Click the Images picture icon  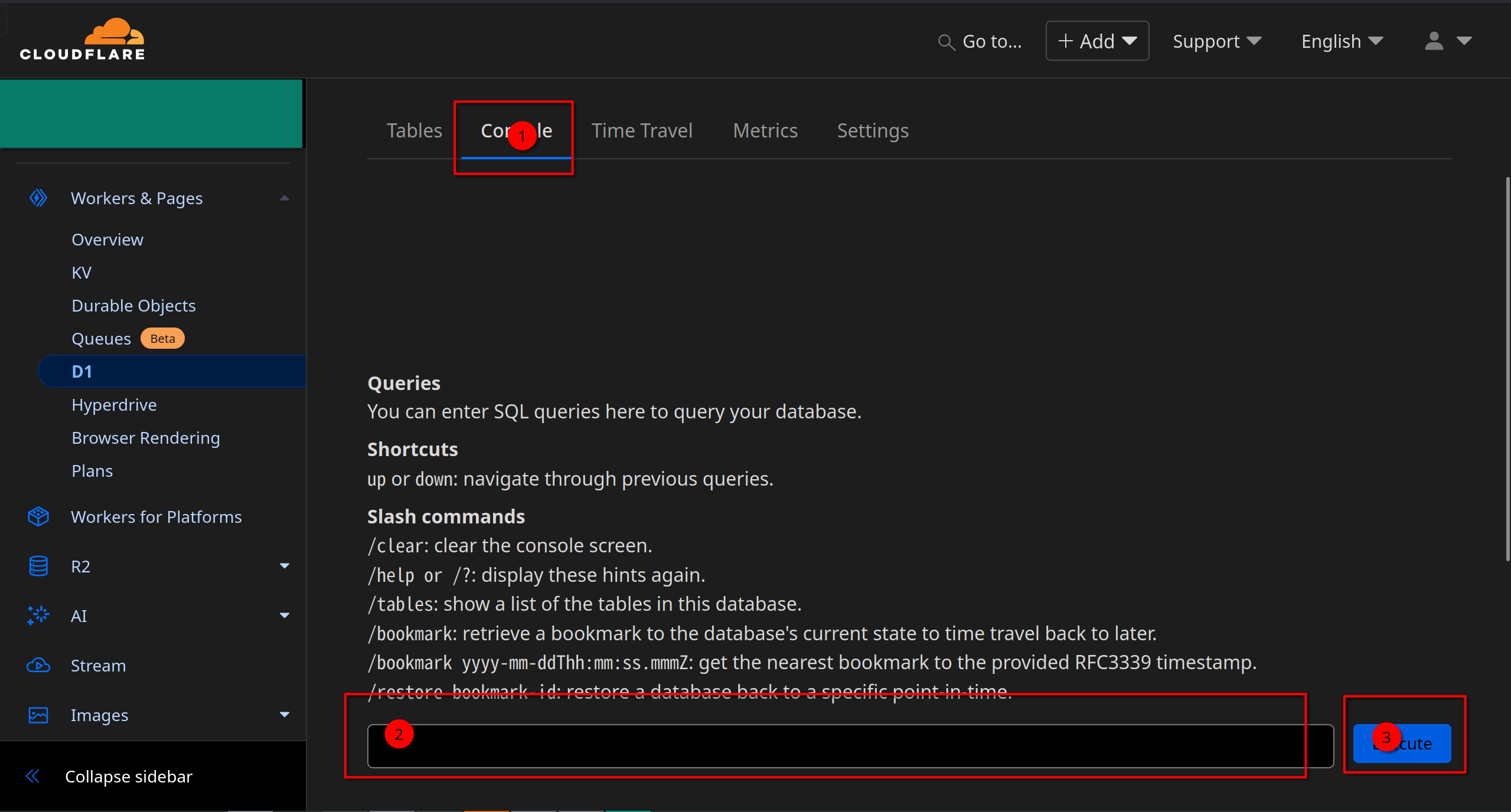point(38,715)
